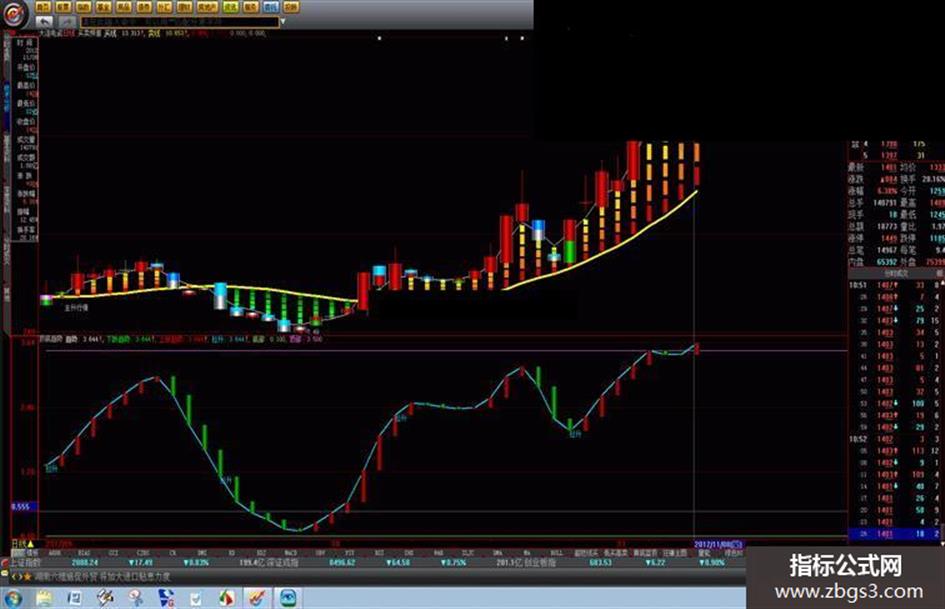Click the yellow star icon in the news ticker

click(27, 577)
